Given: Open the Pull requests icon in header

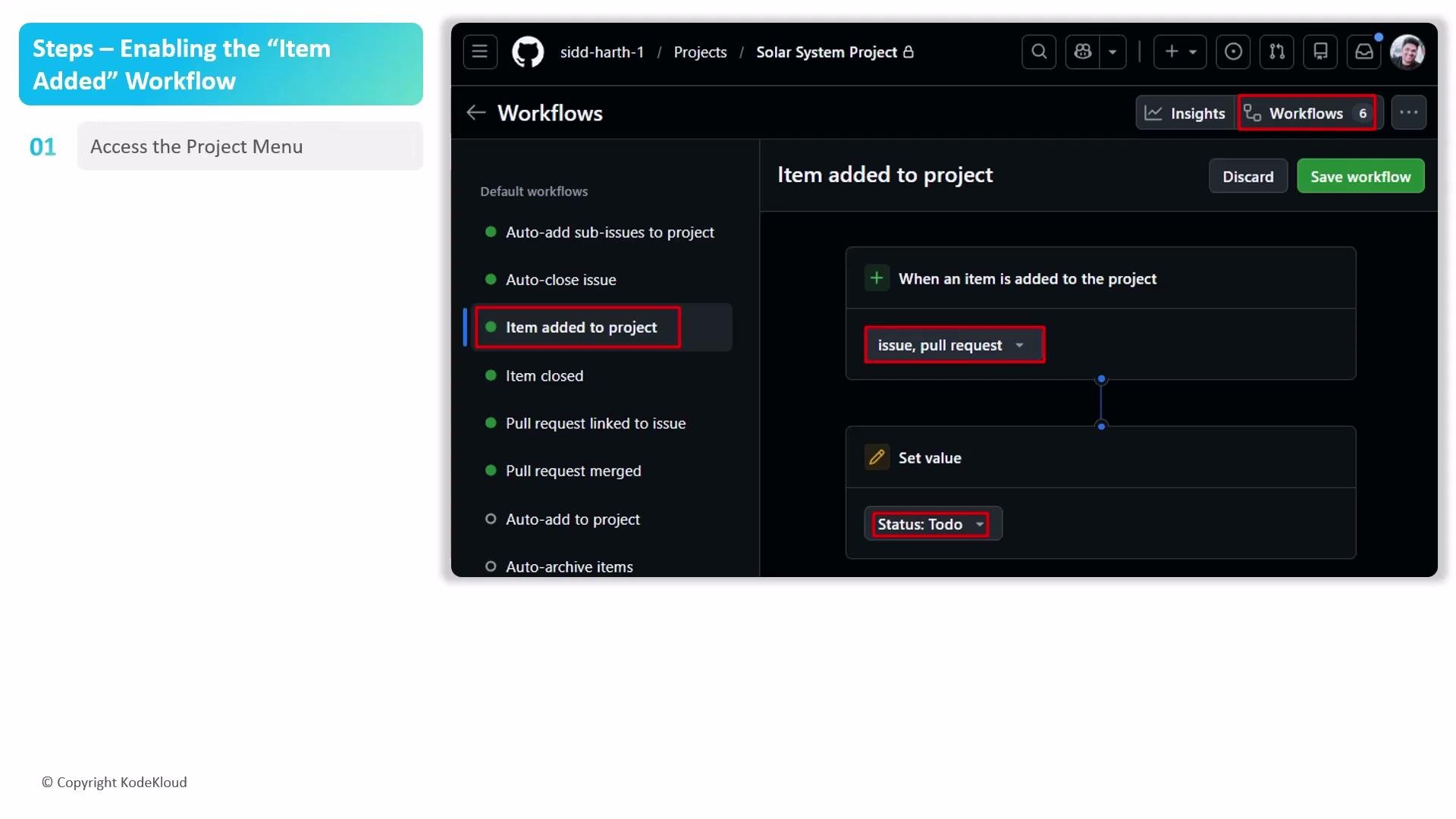Looking at the screenshot, I should (1277, 52).
